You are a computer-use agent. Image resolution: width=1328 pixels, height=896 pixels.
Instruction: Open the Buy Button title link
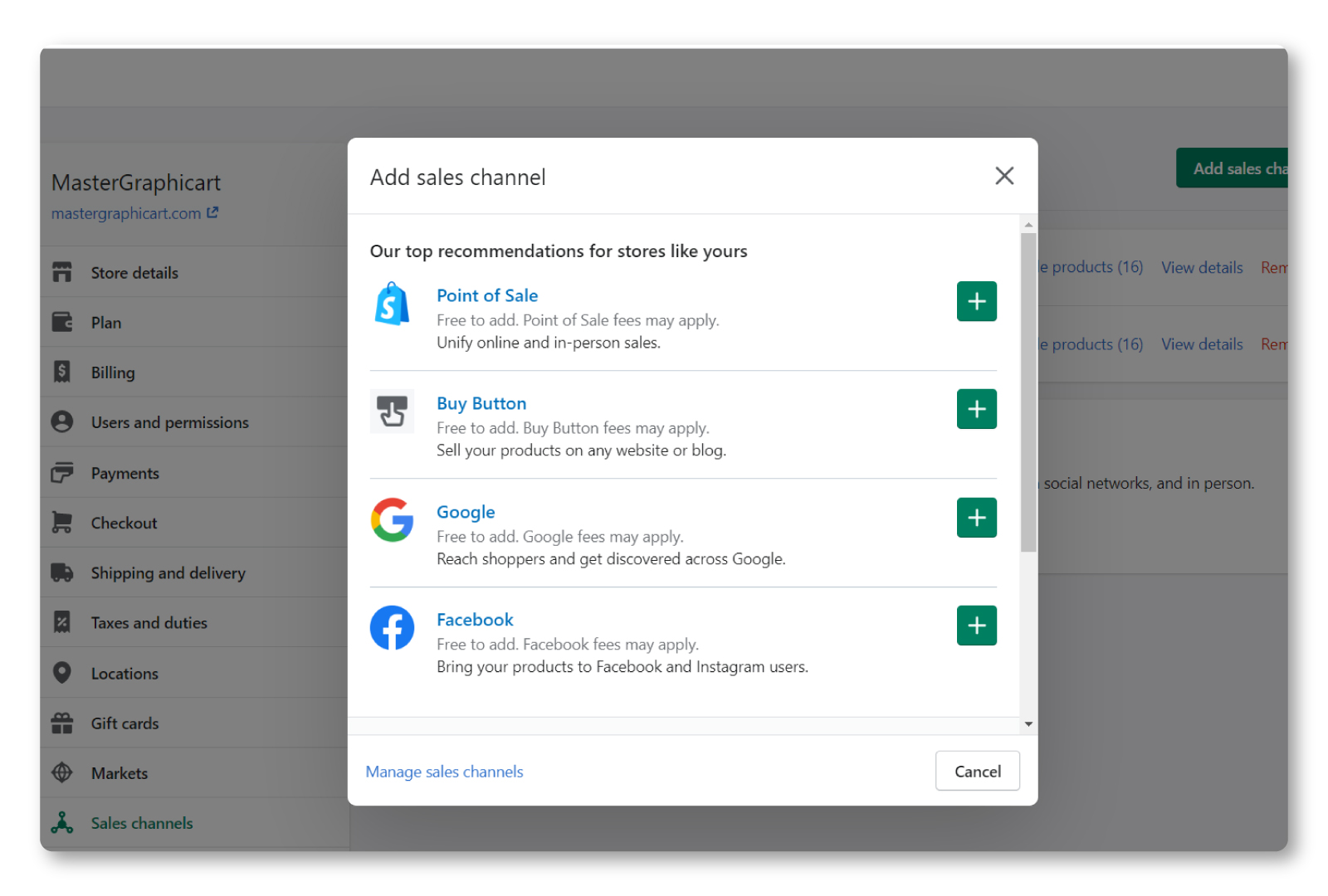tap(481, 403)
